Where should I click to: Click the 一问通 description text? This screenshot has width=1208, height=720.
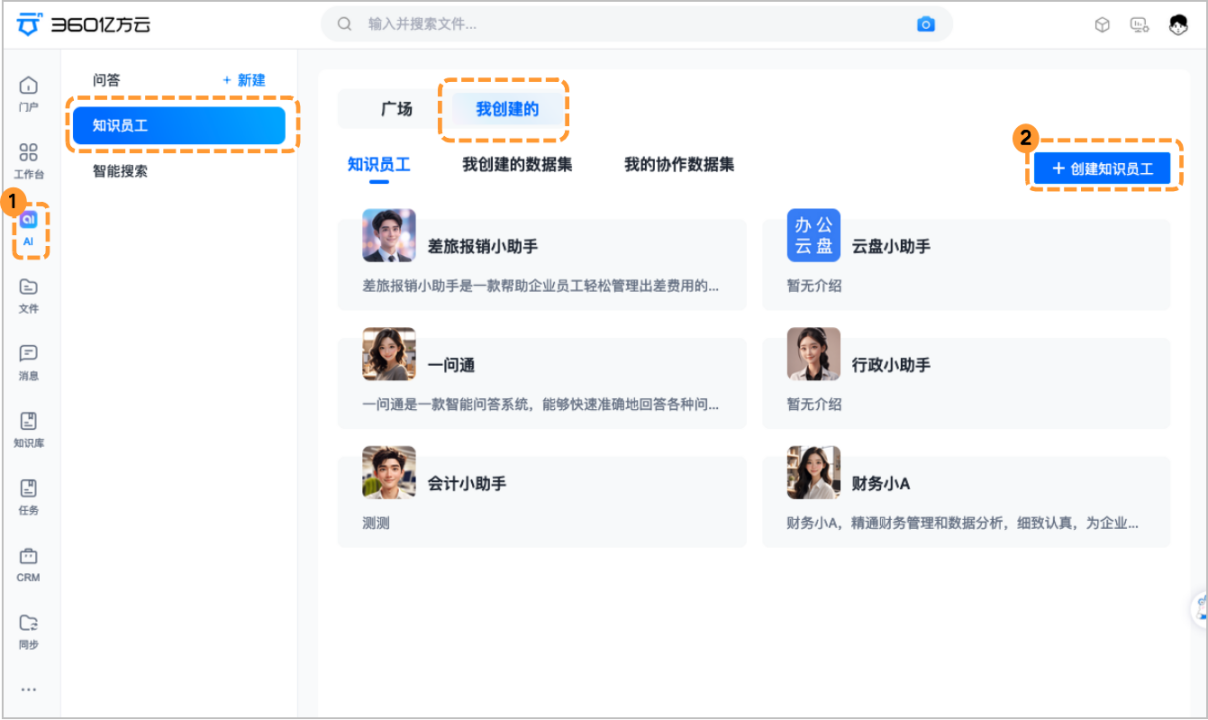[x=540, y=405]
